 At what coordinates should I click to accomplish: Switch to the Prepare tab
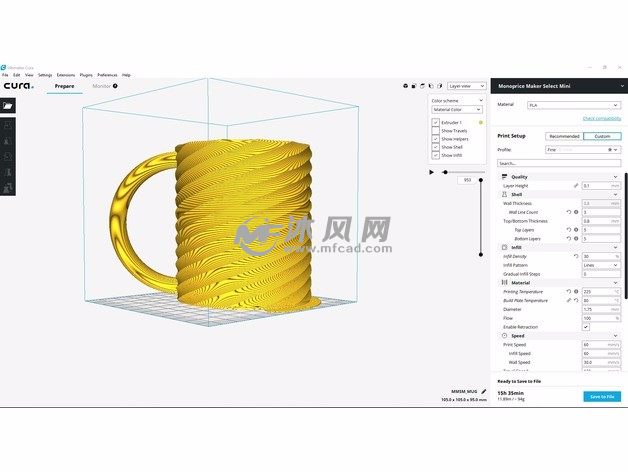(64, 86)
